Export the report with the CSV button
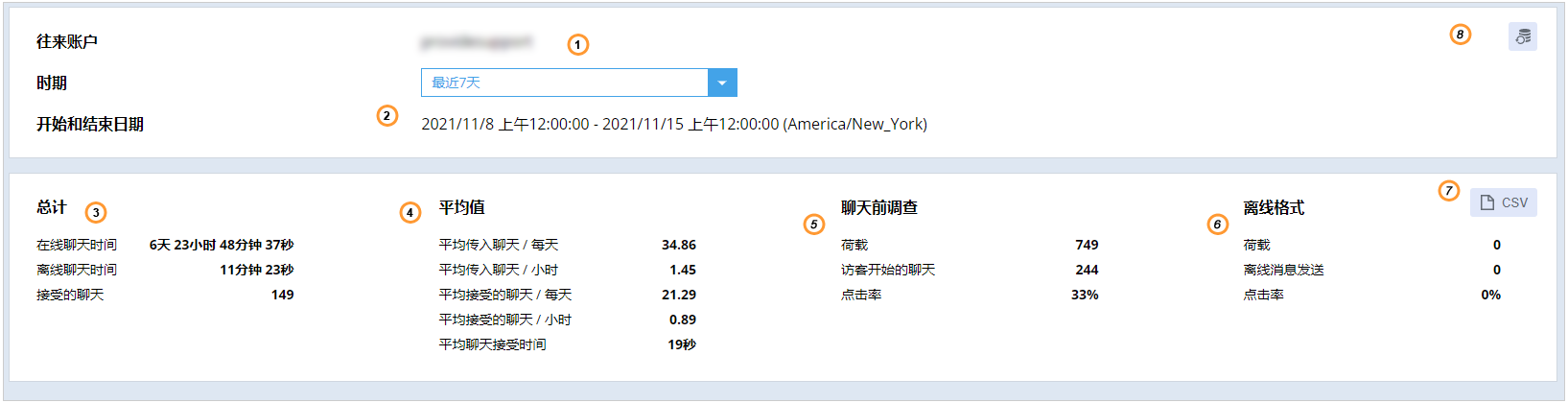Viewport: 1568px width, 403px height. tap(1503, 202)
